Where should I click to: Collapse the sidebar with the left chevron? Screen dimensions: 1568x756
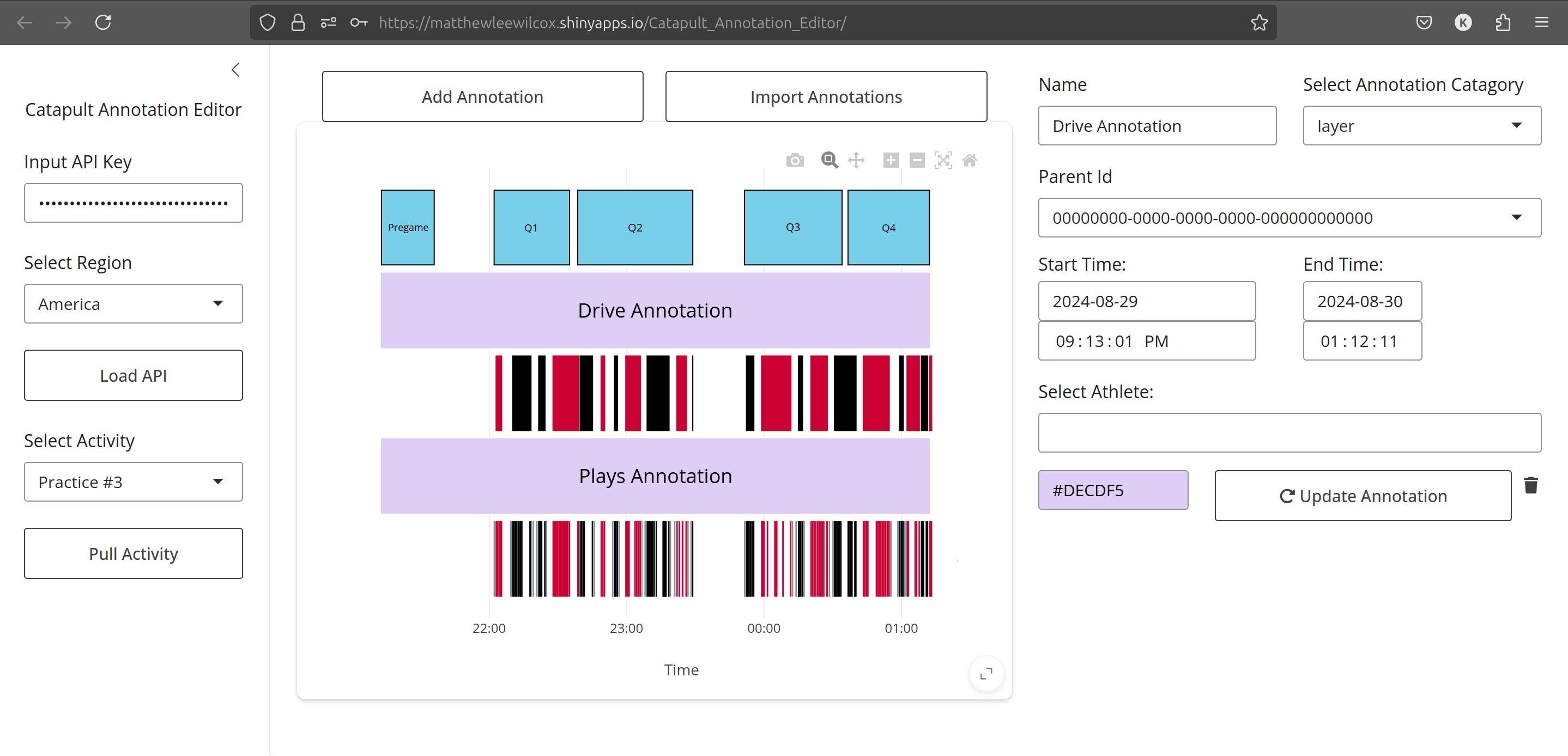click(x=235, y=69)
